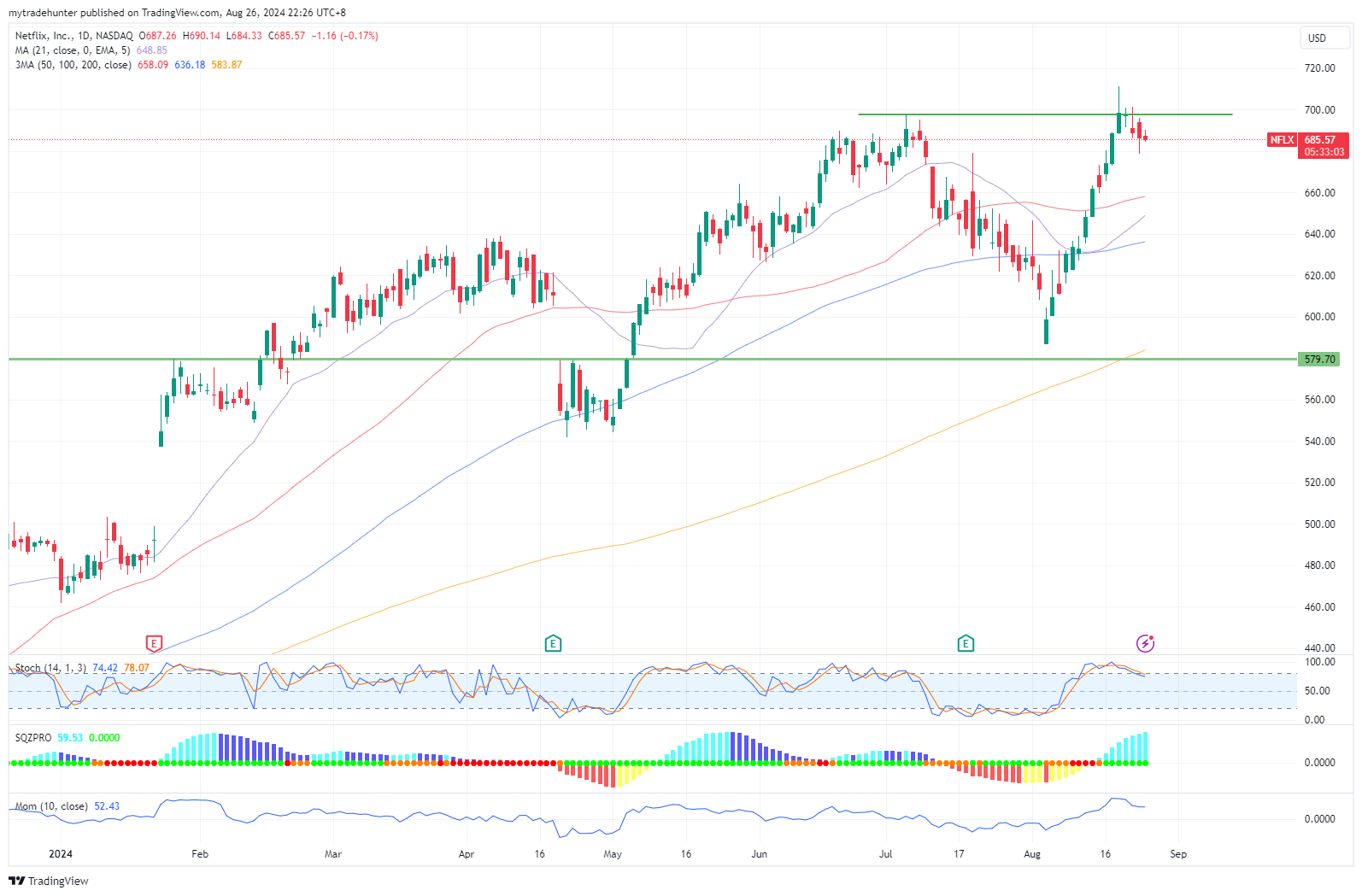Click the 636.18 hundred-day MA value
Image resolution: width=1362 pixels, height=896 pixels.
tap(190, 65)
